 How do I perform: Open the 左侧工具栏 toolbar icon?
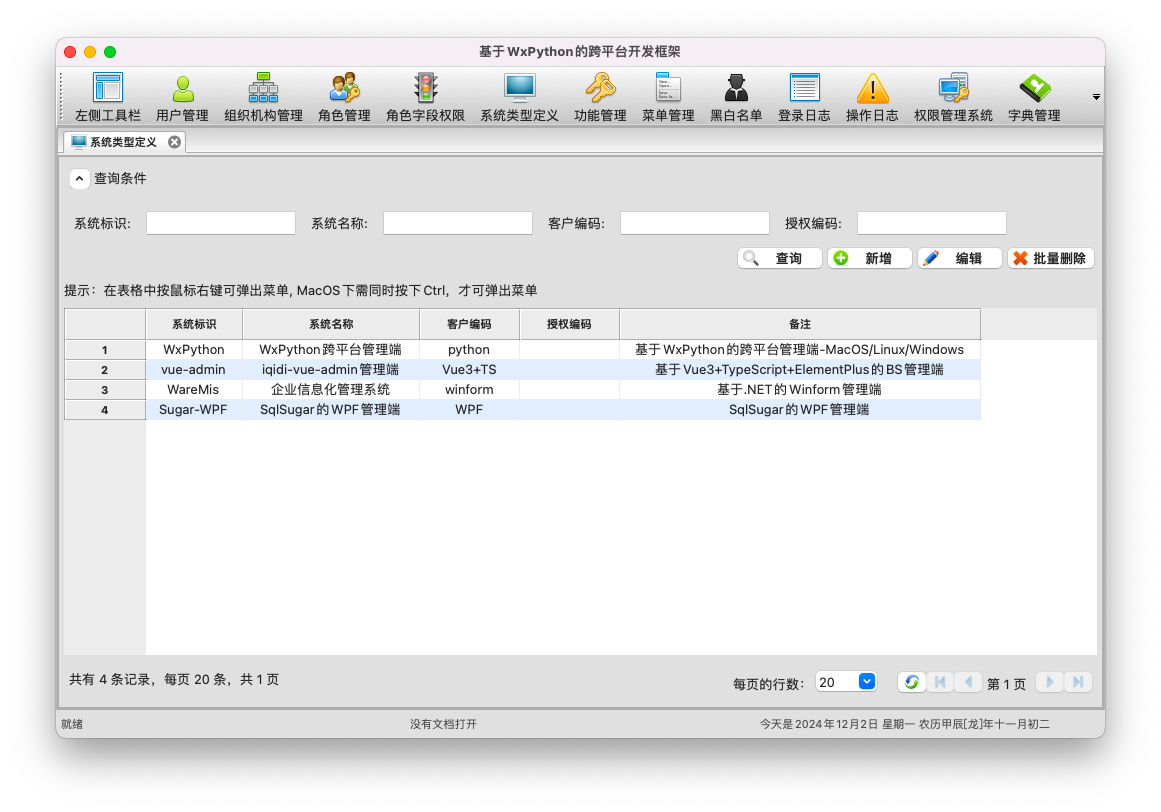click(x=107, y=97)
